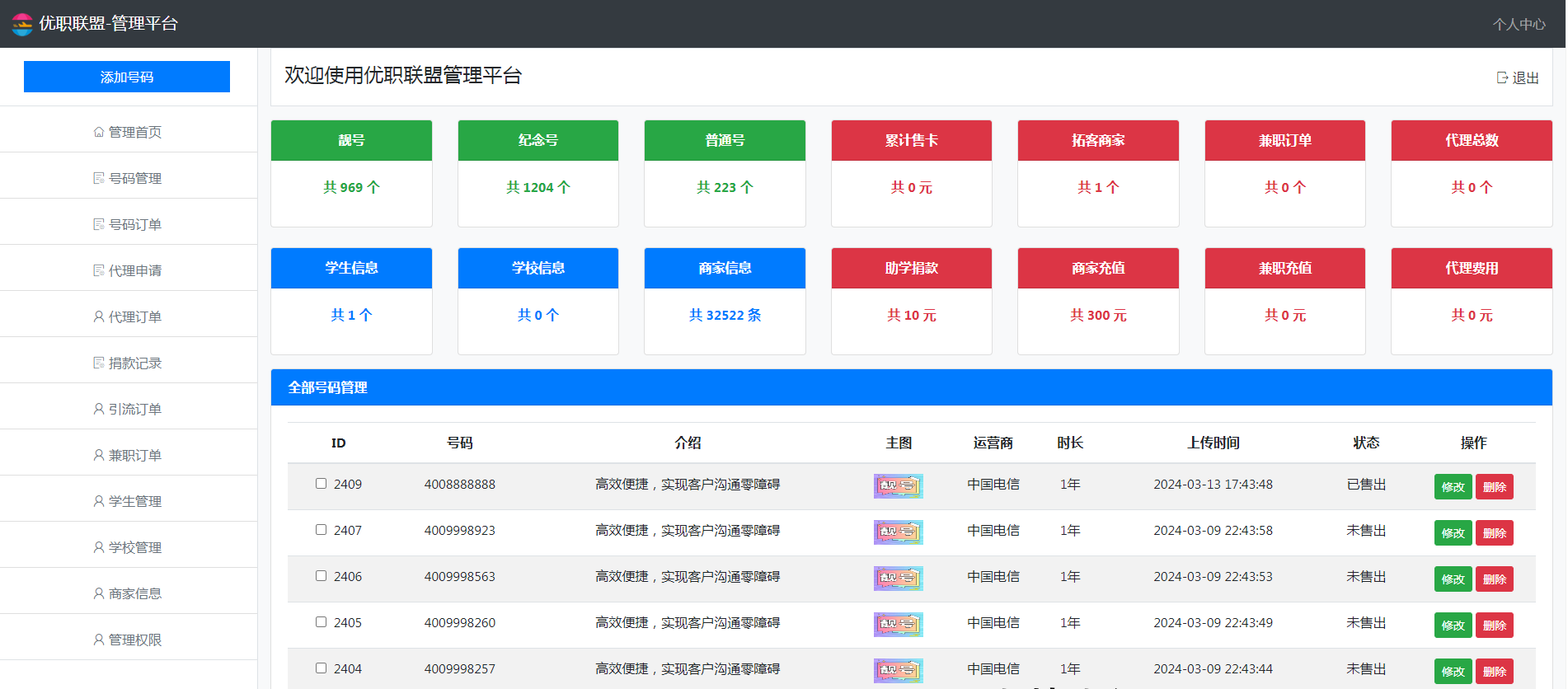Image resolution: width=1568 pixels, height=689 pixels.
Task: Click the 已售出 status in row 2409
Action: 1366,484
